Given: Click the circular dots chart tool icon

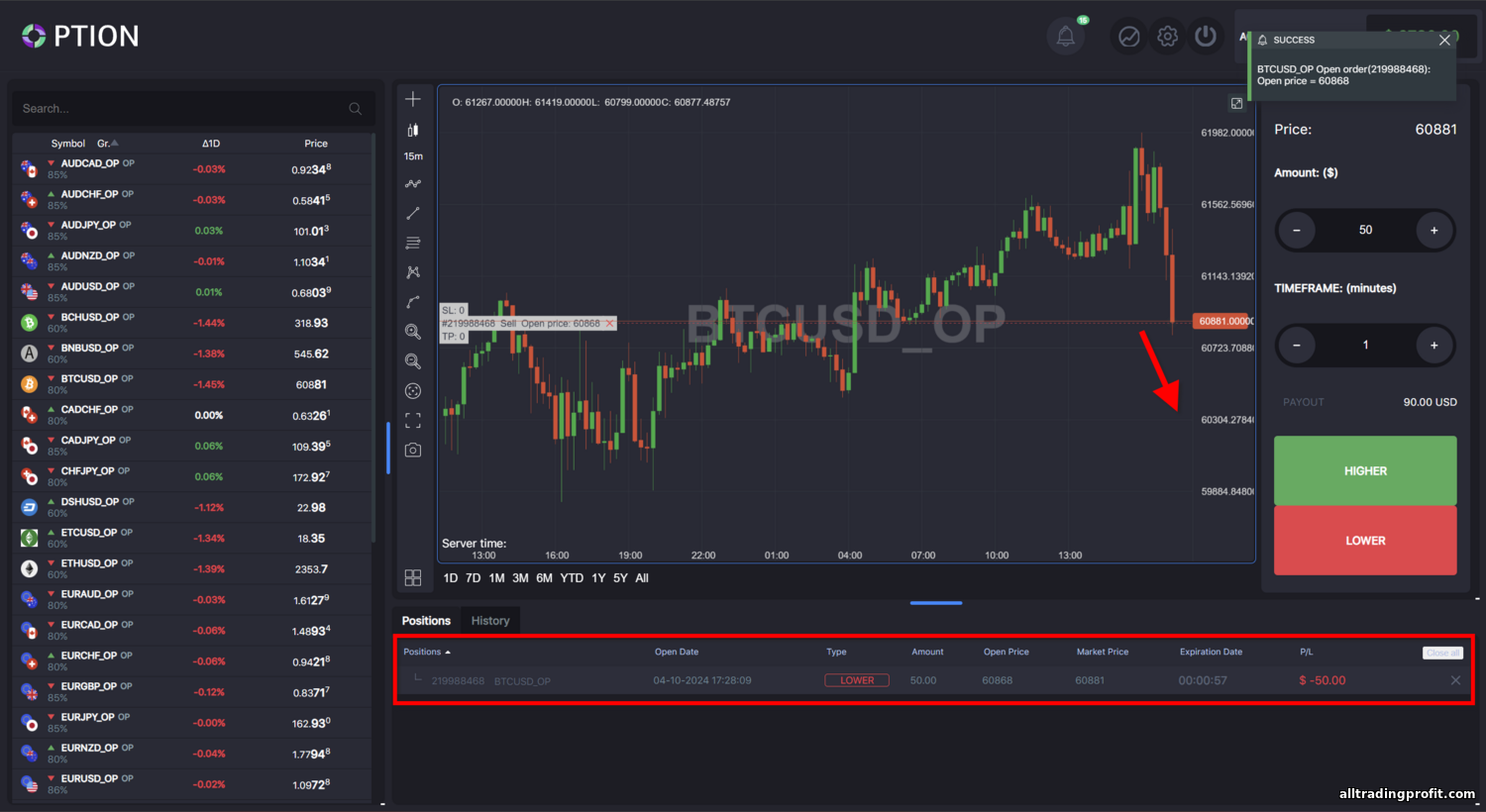Looking at the screenshot, I should pyautogui.click(x=413, y=391).
